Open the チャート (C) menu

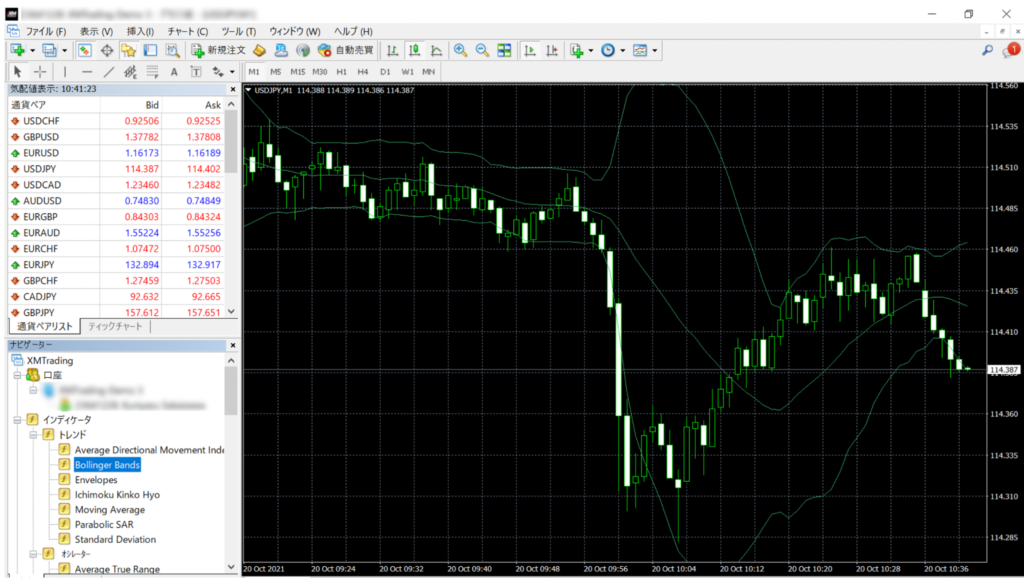click(187, 31)
